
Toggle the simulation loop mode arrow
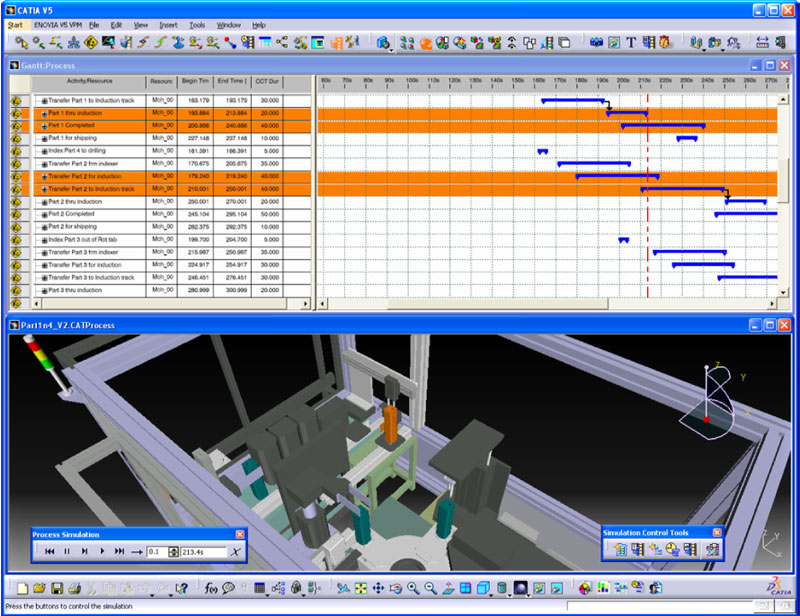pos(136,552)
